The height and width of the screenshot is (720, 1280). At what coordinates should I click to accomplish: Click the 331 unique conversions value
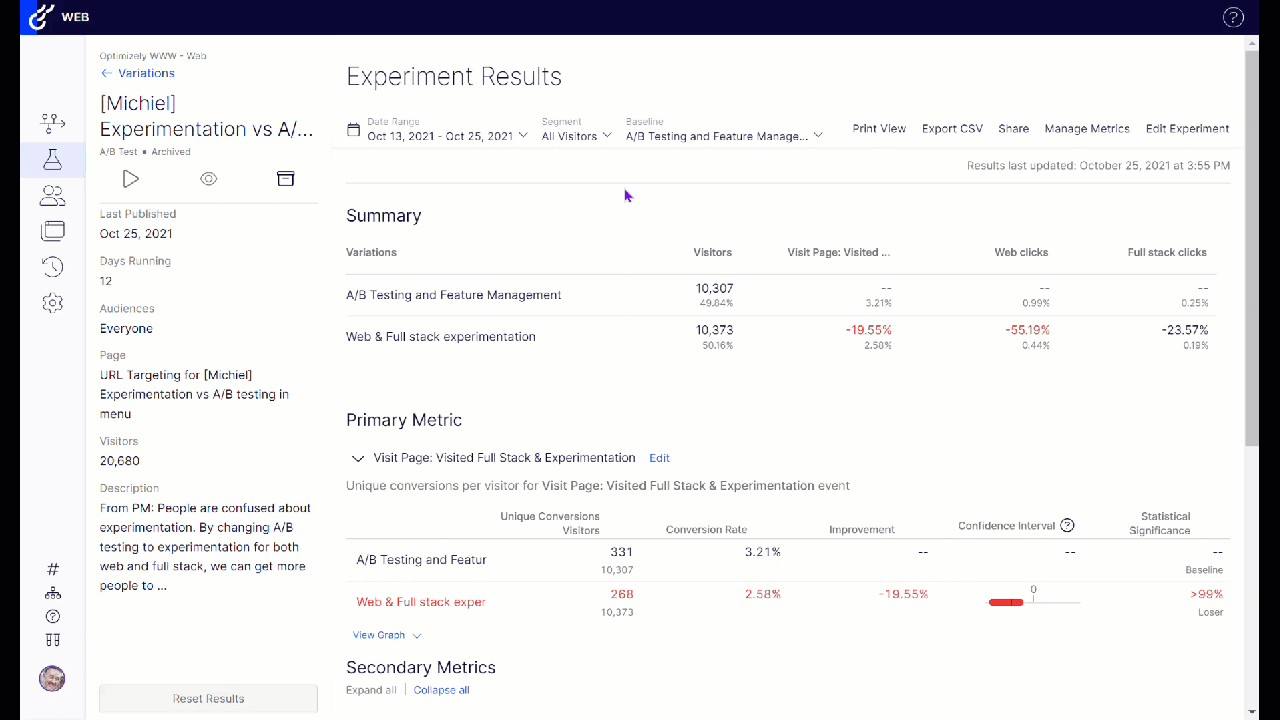621,552
